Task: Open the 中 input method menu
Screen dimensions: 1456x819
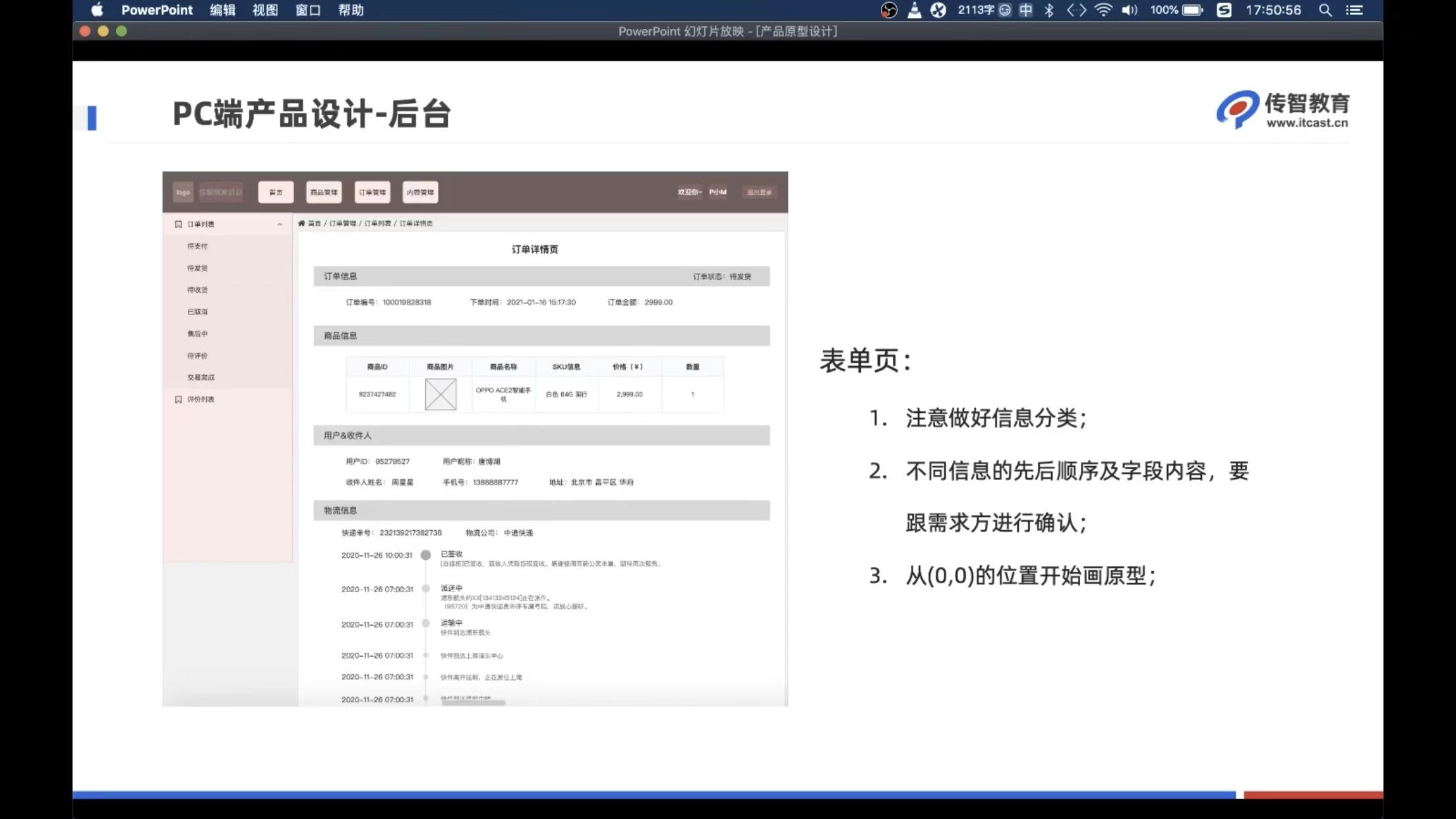Action: [x=1026, y=10]
